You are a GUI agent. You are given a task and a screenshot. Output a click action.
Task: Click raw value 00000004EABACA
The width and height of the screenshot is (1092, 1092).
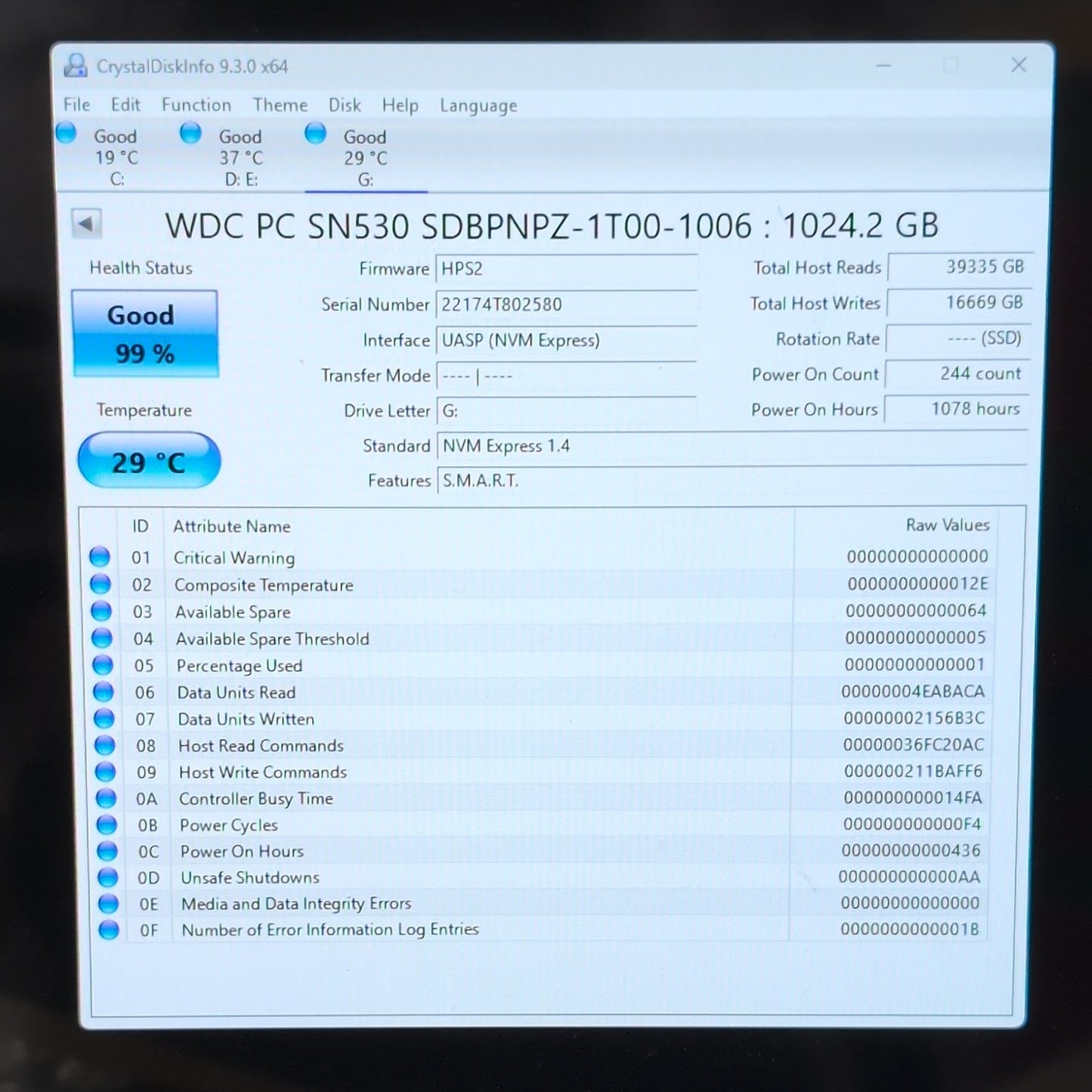pos(913,691)
